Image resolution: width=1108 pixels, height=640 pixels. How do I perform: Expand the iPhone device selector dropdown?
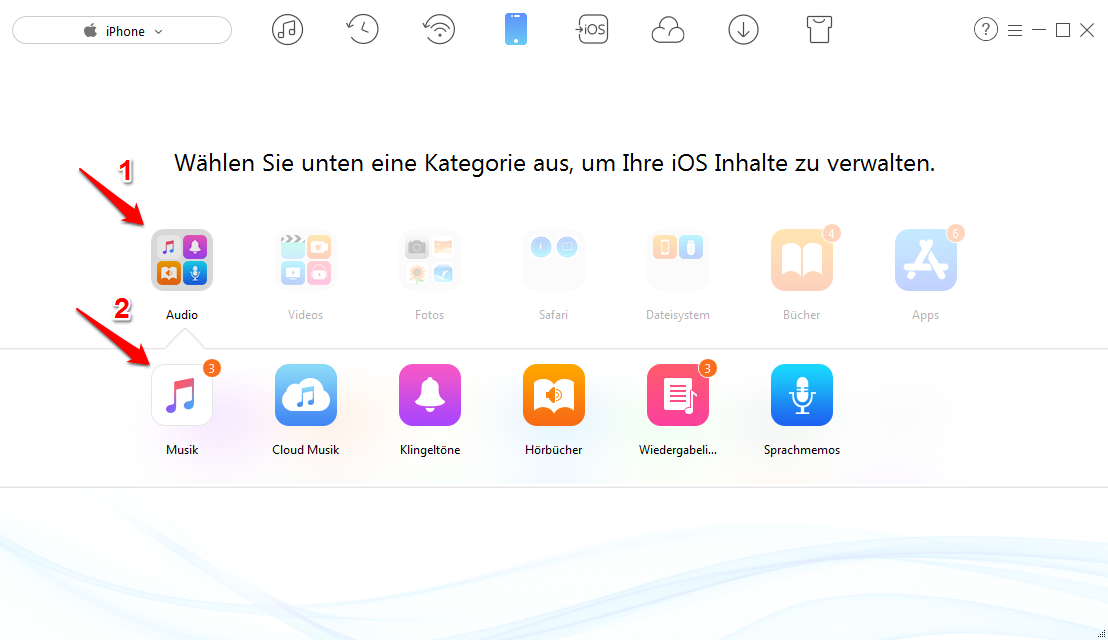pyautogui.click(x=121, y=30)
